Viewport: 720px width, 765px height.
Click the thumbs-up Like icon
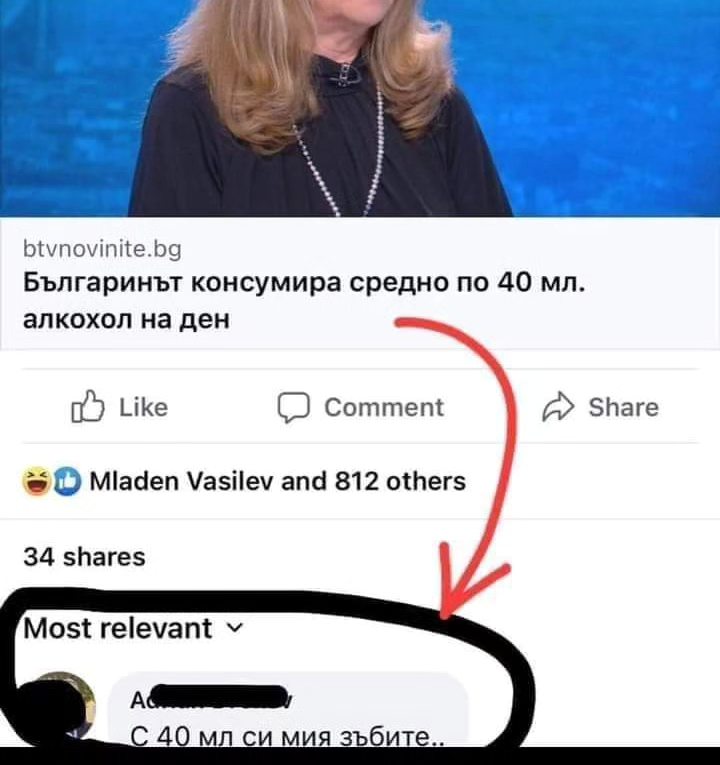[x=88, y=406]
